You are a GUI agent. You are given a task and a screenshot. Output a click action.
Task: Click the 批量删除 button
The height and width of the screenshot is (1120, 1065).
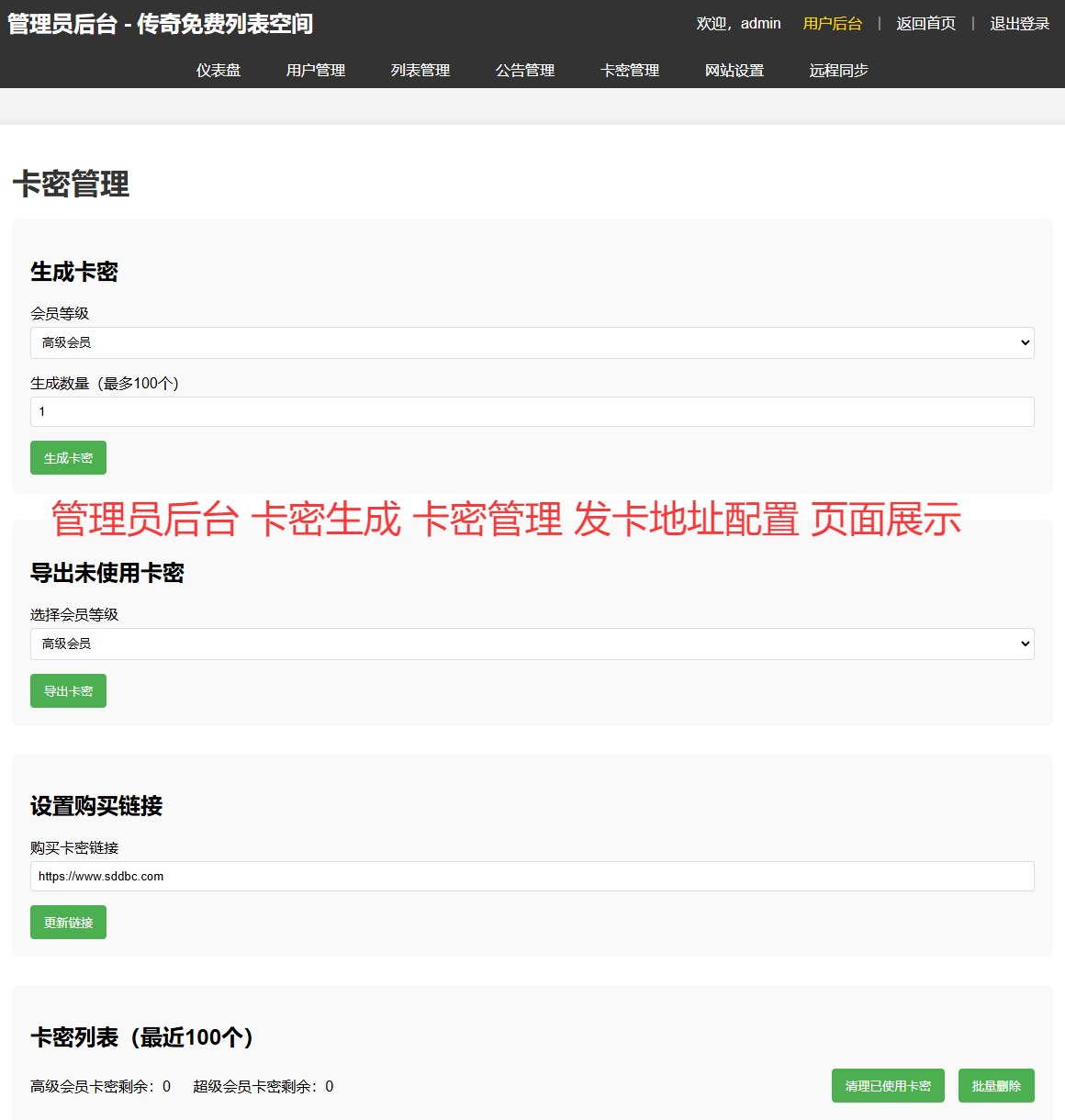pyautogui.click(x=996, y=1085)
